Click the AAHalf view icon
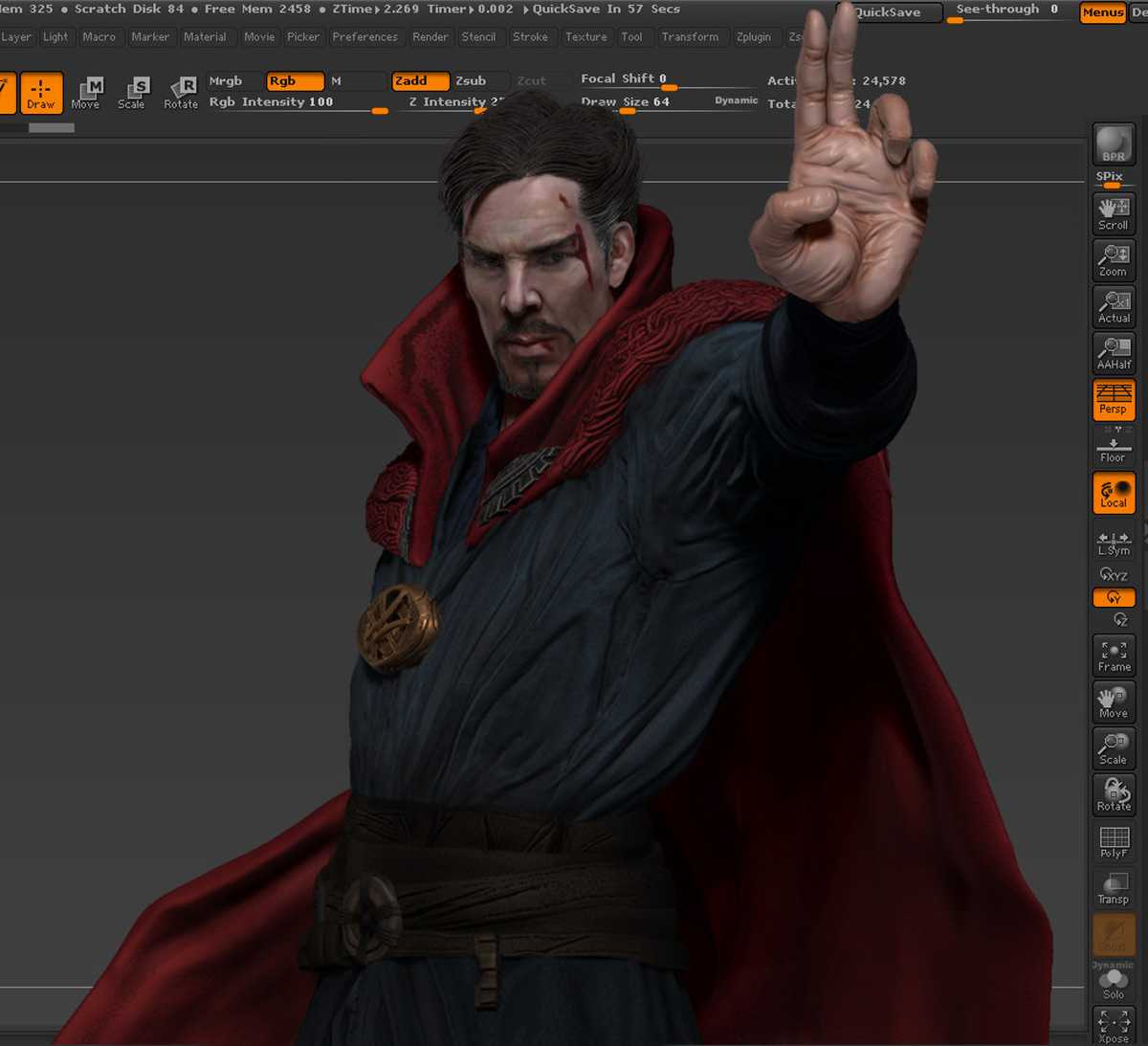 click(x=1114, y=353)
